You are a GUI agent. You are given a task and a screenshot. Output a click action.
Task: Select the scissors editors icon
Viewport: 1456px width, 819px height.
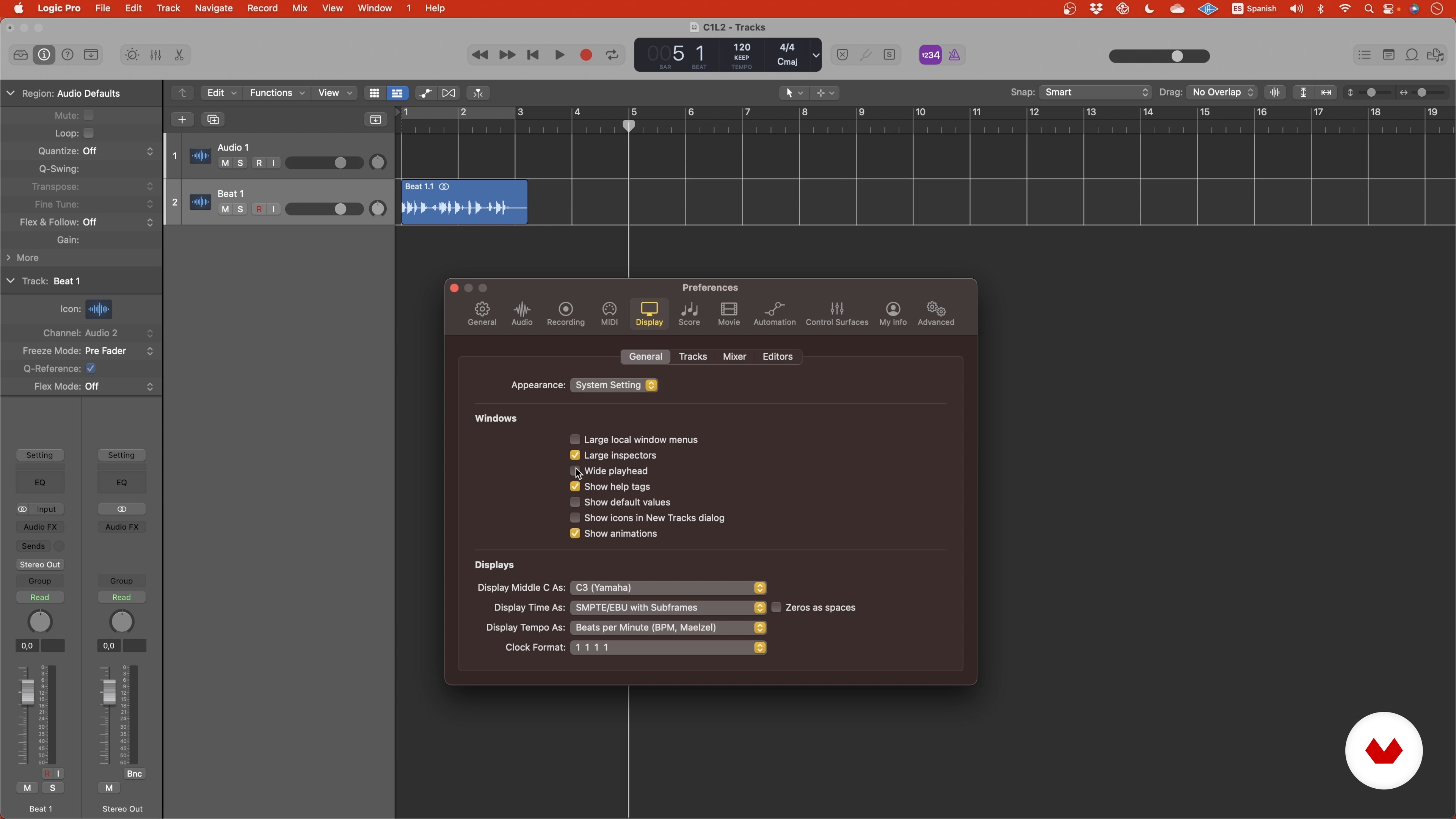[179, 55]
